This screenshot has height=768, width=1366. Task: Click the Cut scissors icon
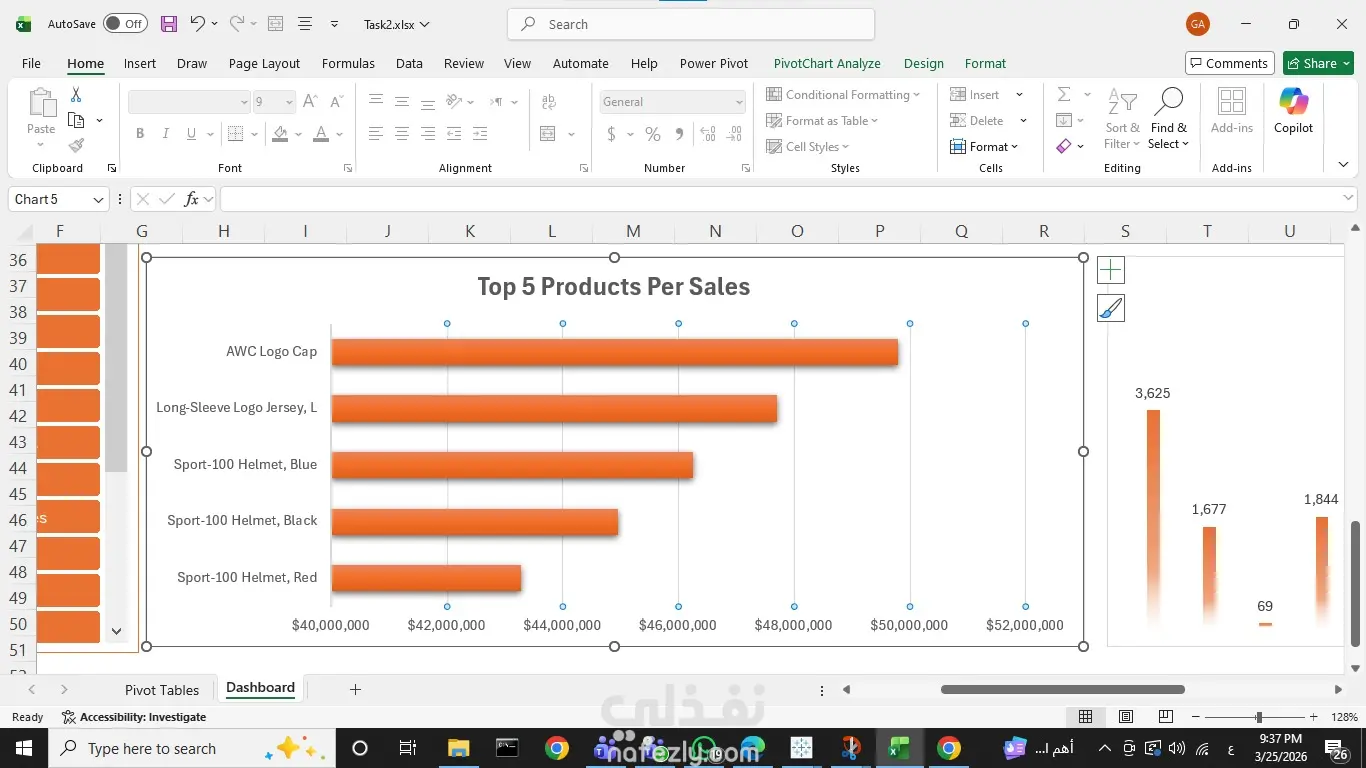(x=76, y=95)
